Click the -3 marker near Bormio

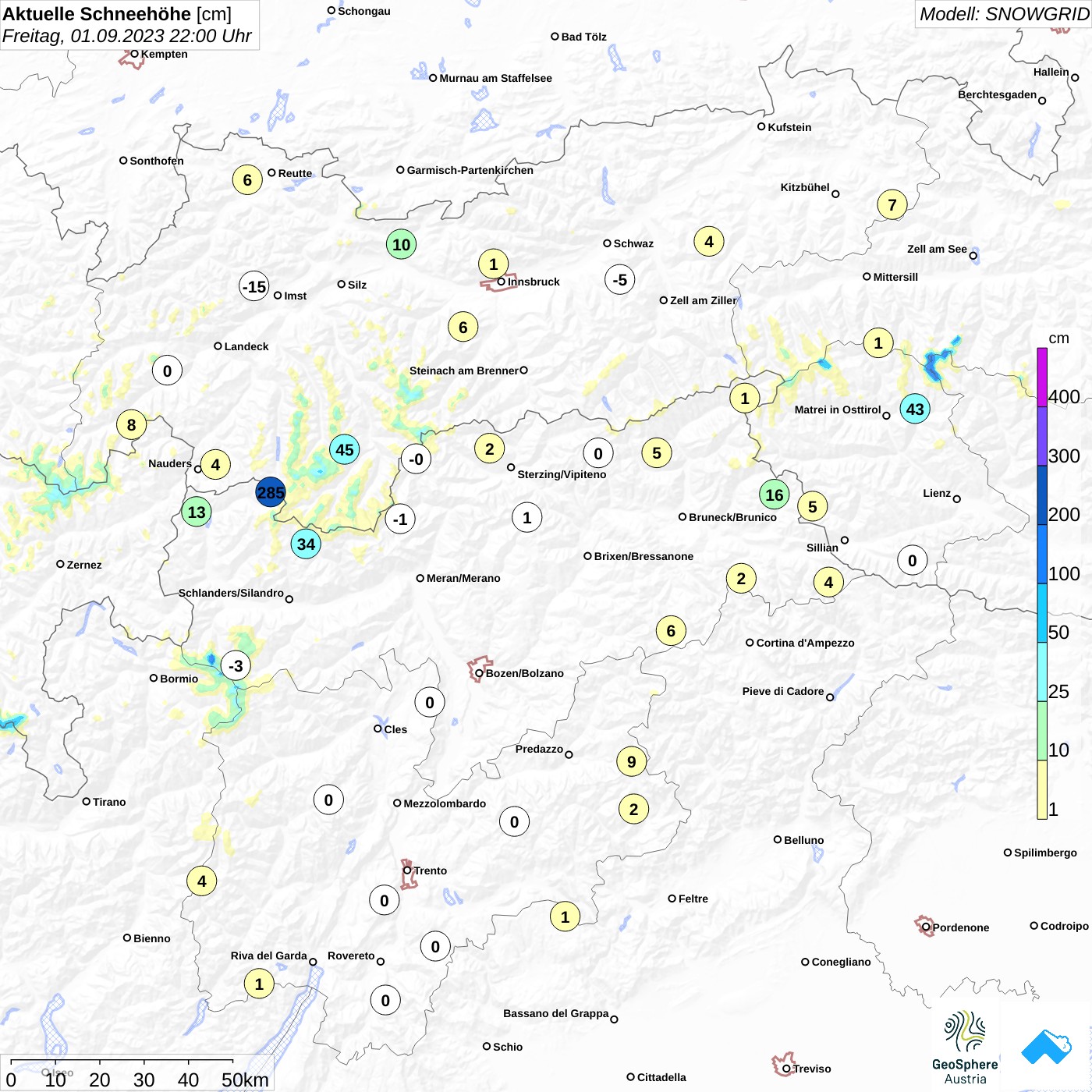(x=236, y=665)
